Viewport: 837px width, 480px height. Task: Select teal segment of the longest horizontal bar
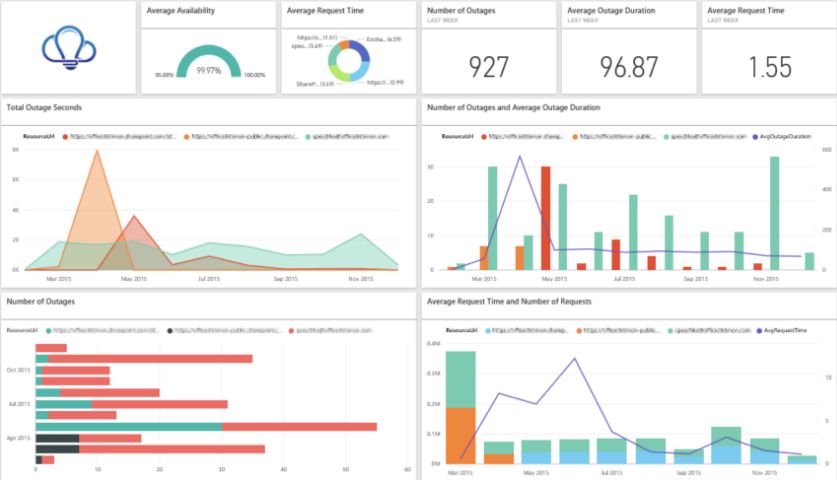point(129,427)
